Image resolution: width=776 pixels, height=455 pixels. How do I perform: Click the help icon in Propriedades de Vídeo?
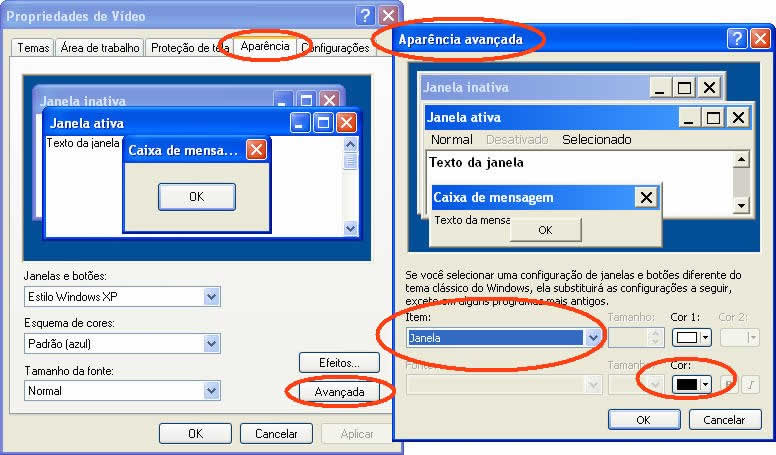(x=365, y=16)
